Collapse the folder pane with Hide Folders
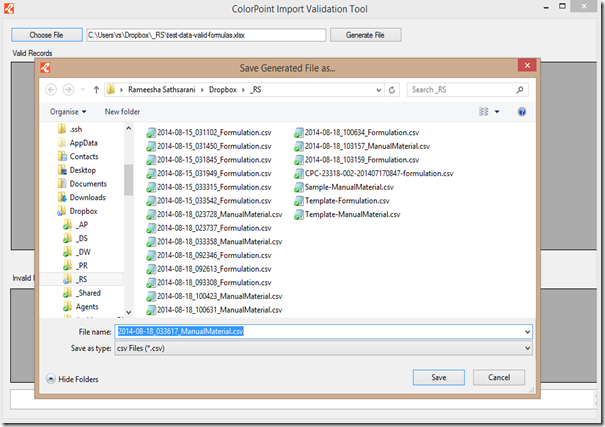This screenshot has height=427, width=605. [x=73, y=379]
